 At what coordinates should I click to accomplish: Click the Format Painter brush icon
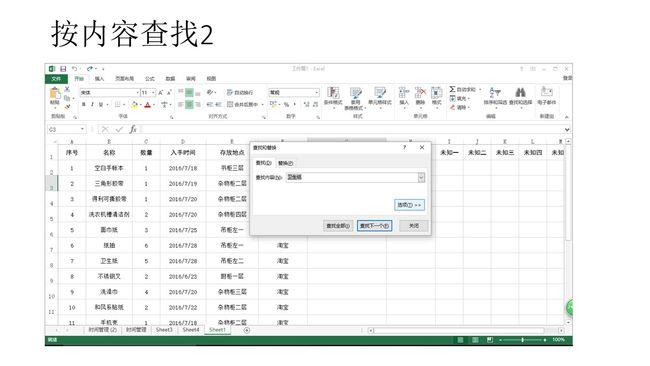point(67,107)
